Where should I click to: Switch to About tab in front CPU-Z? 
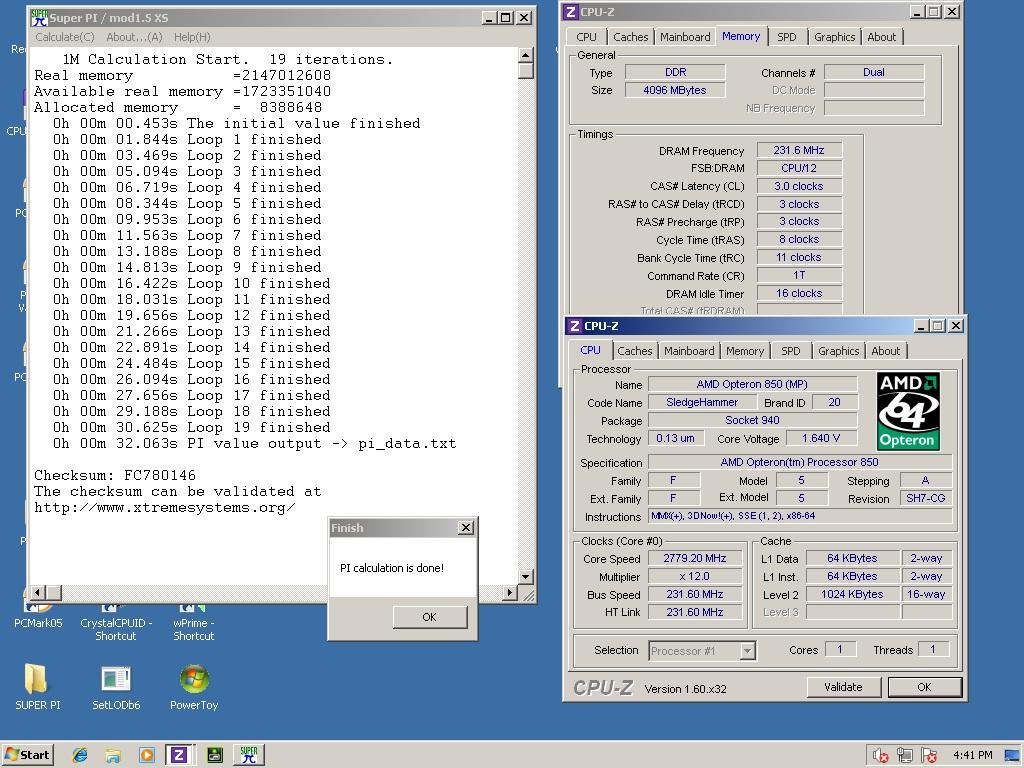tap(886, 351)
